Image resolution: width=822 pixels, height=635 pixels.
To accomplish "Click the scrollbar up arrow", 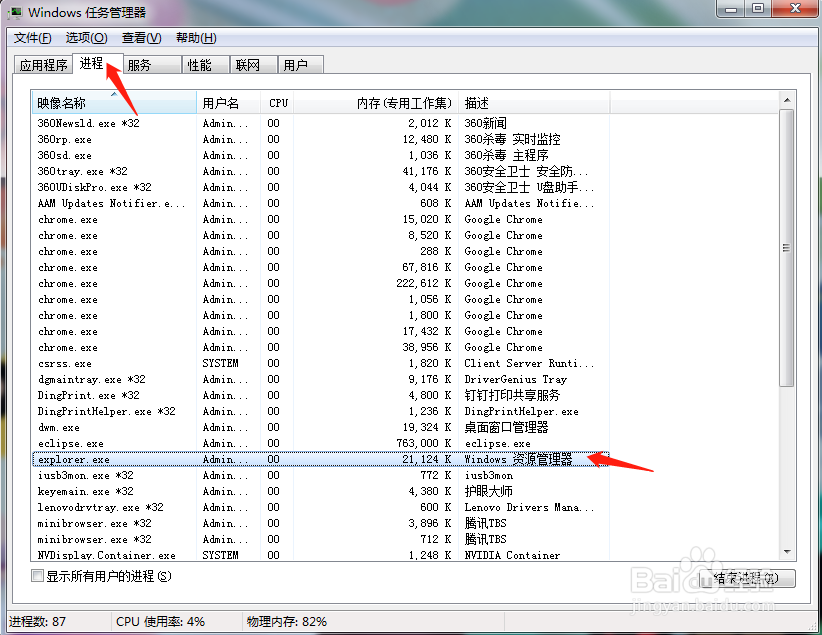I will coord(787,100).
